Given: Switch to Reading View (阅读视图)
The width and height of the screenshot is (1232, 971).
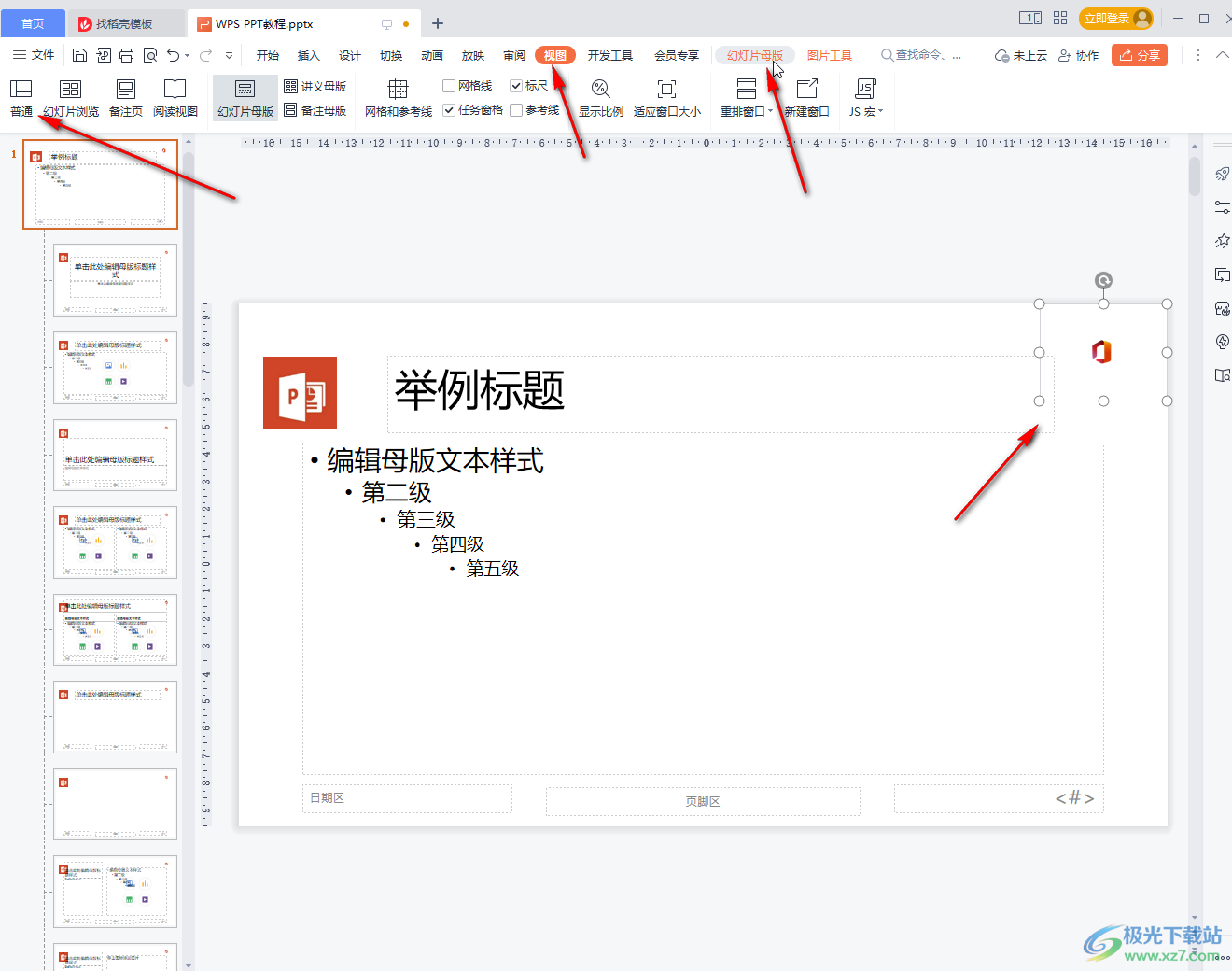Looking at the screenshot, I should click(175, 98).
